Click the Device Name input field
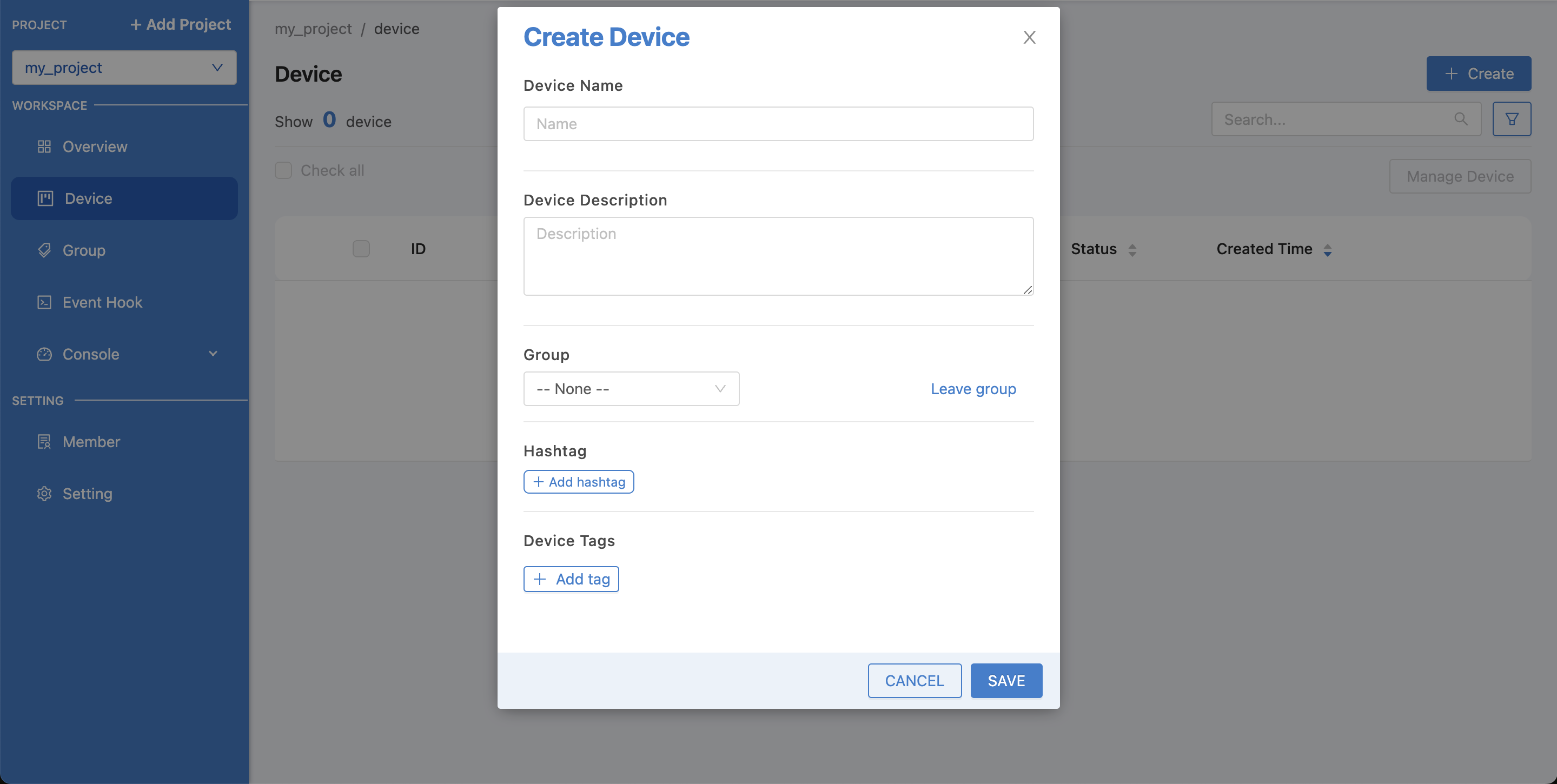Viewport: 1557px width, 784px height. (x=778, y=123)
